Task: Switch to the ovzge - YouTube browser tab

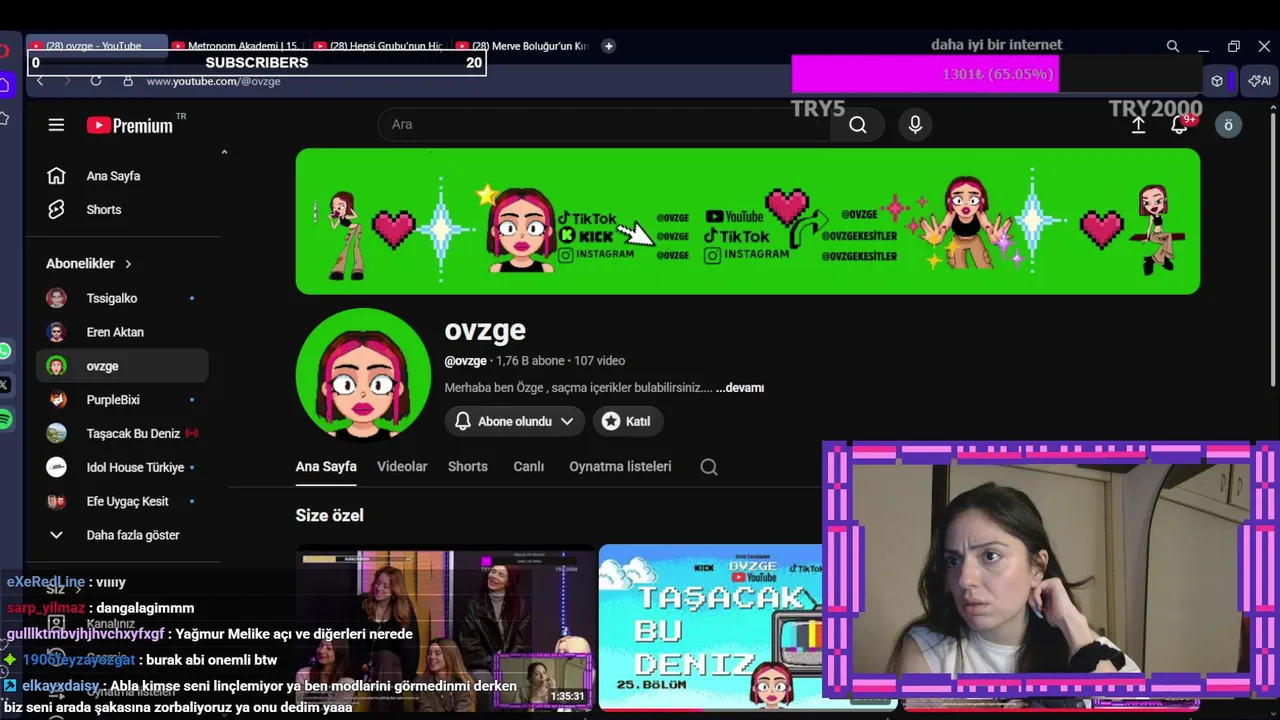Action: [96, 46]
